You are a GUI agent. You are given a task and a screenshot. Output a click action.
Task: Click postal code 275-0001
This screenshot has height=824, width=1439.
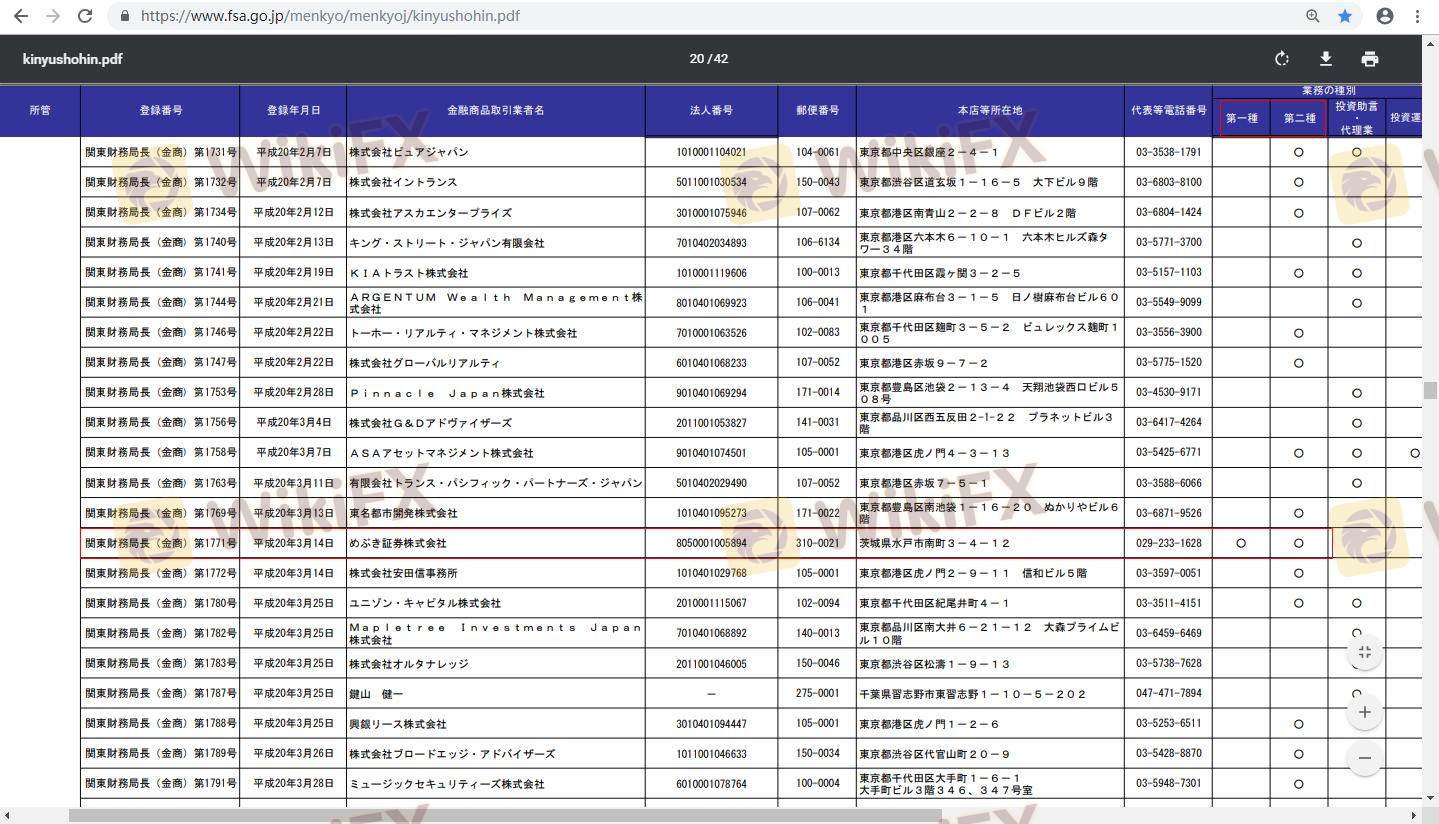pyautogui.click(x=817, y=694)
